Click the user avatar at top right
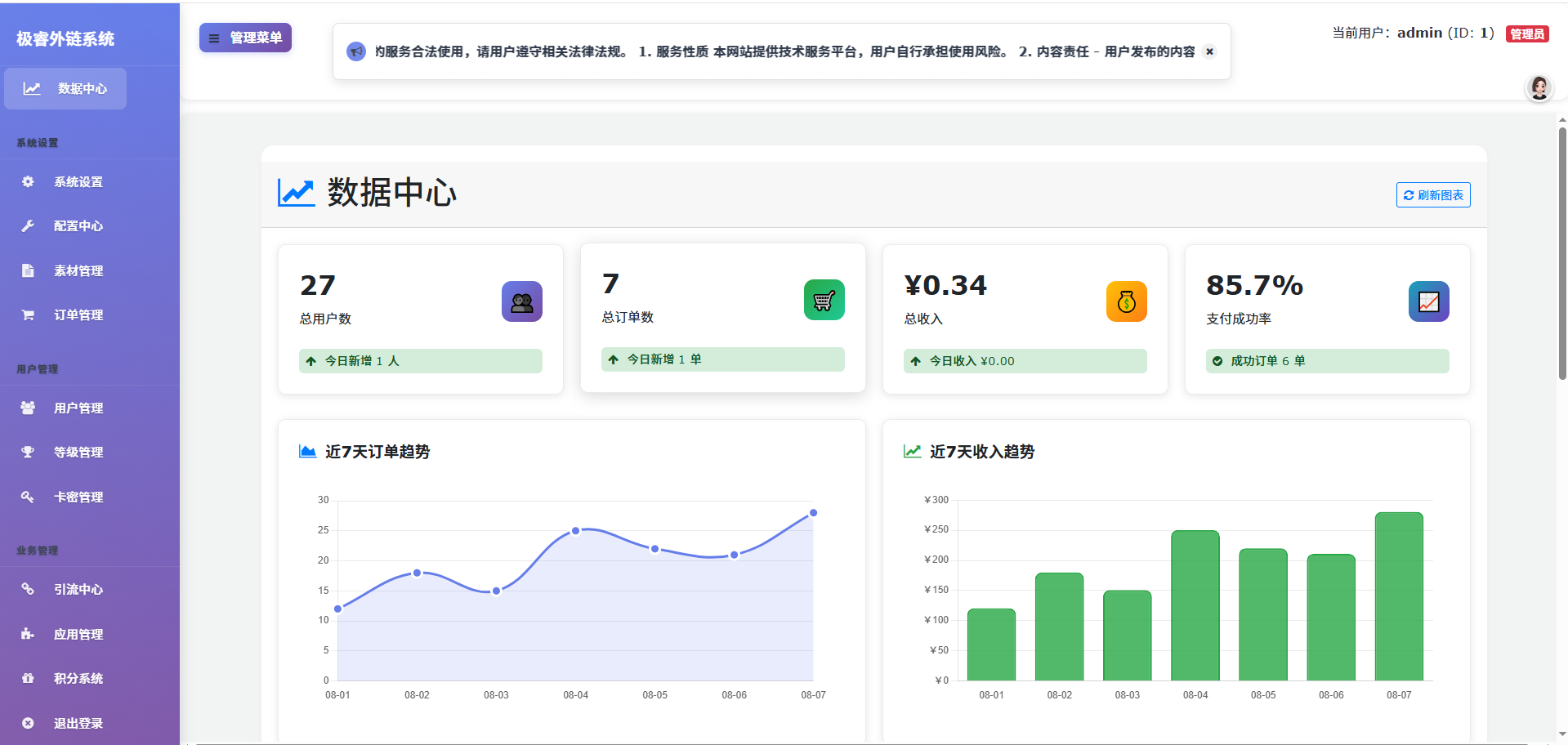Image resolution: width=1568 pixels, height=745 pixels. (1539, 87)
